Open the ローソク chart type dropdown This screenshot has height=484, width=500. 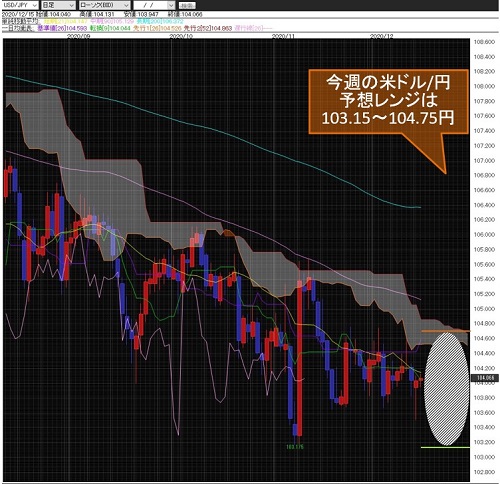tap(104, 5)
